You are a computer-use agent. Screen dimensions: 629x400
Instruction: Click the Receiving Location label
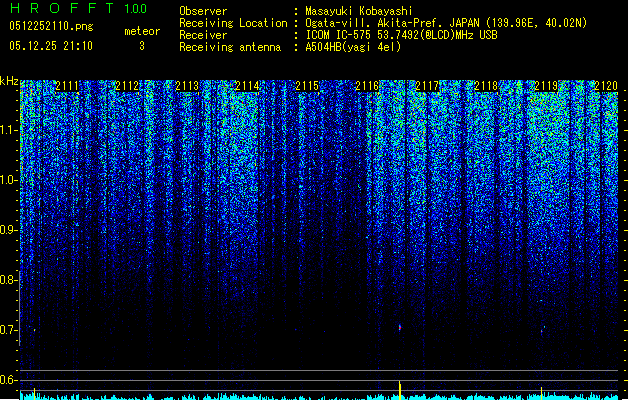tap(233, 23)
